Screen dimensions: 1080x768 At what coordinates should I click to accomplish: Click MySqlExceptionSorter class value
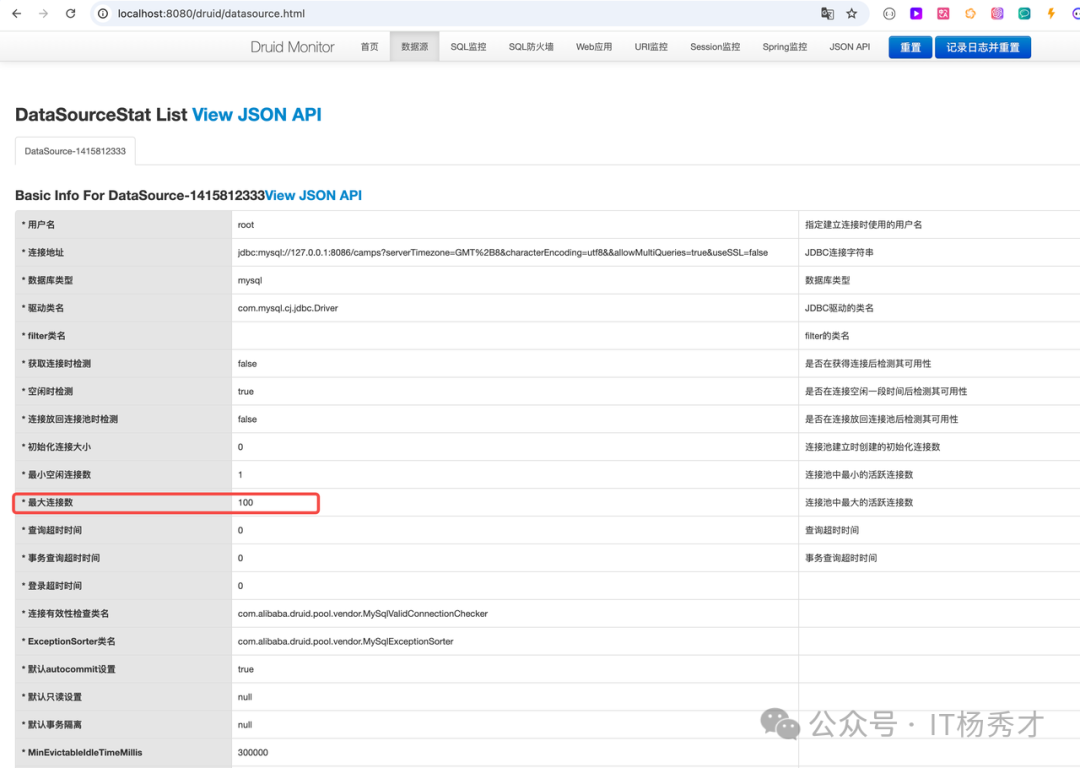coord(345,641)
